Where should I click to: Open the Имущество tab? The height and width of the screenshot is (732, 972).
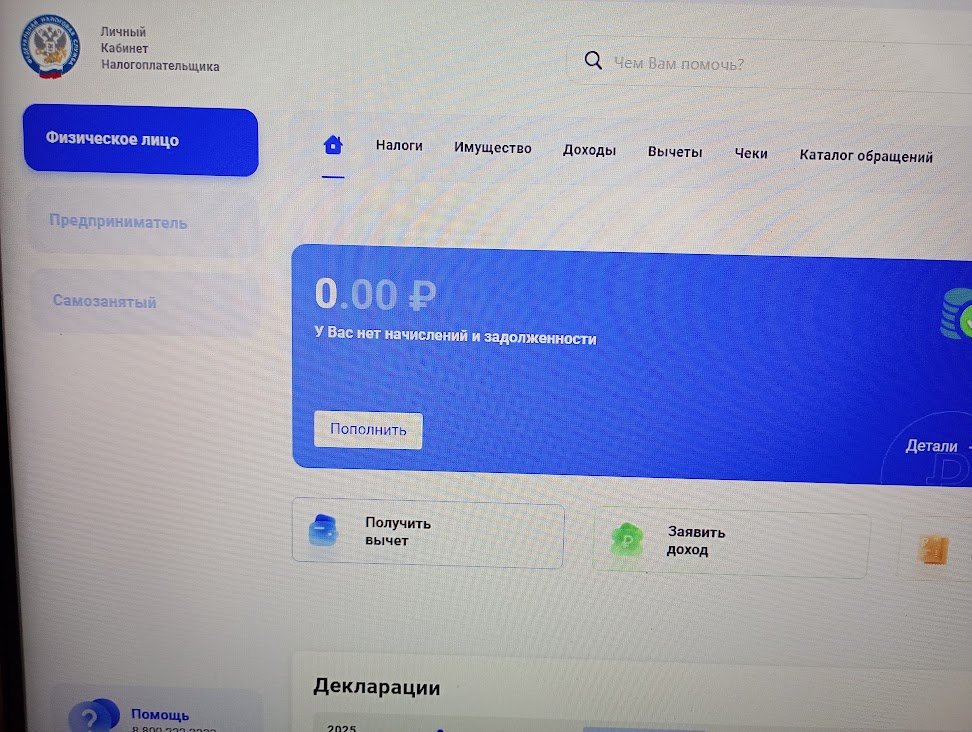click(x=493, y=148)
